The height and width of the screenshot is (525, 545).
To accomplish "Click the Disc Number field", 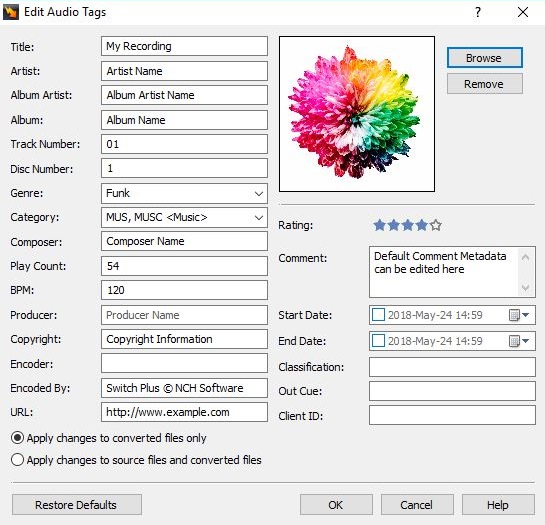I will [184, 168].
